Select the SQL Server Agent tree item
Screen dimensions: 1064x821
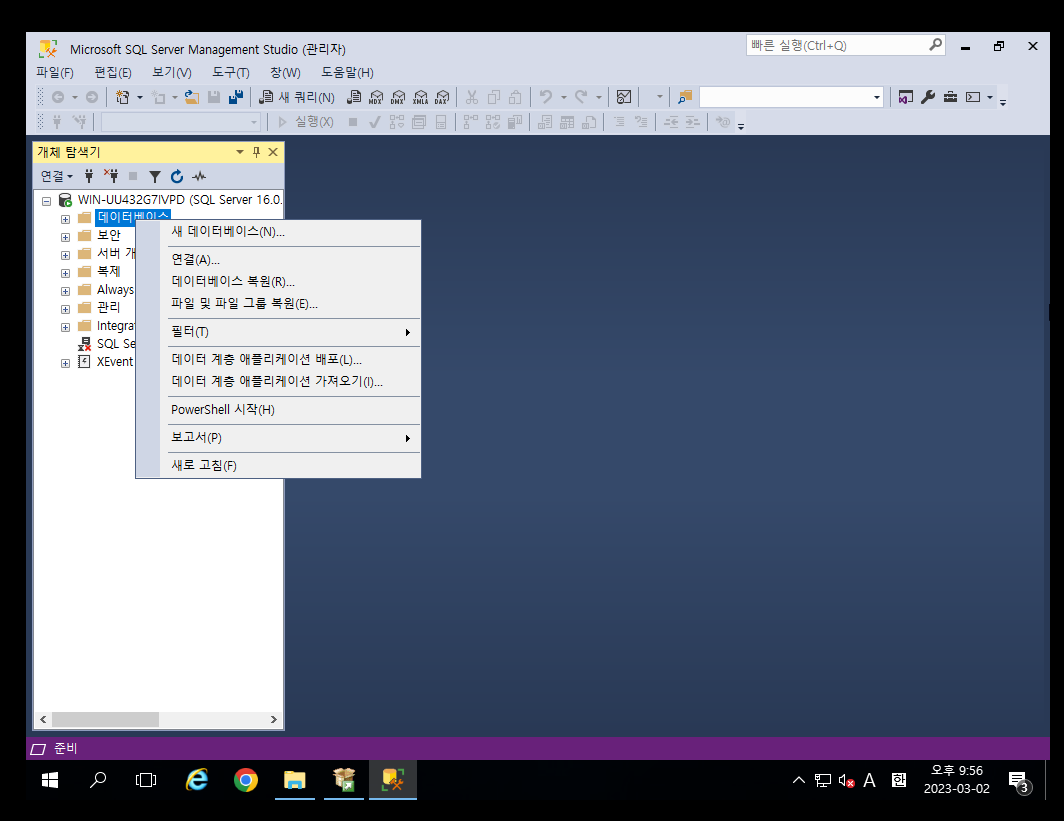[115, 344]
